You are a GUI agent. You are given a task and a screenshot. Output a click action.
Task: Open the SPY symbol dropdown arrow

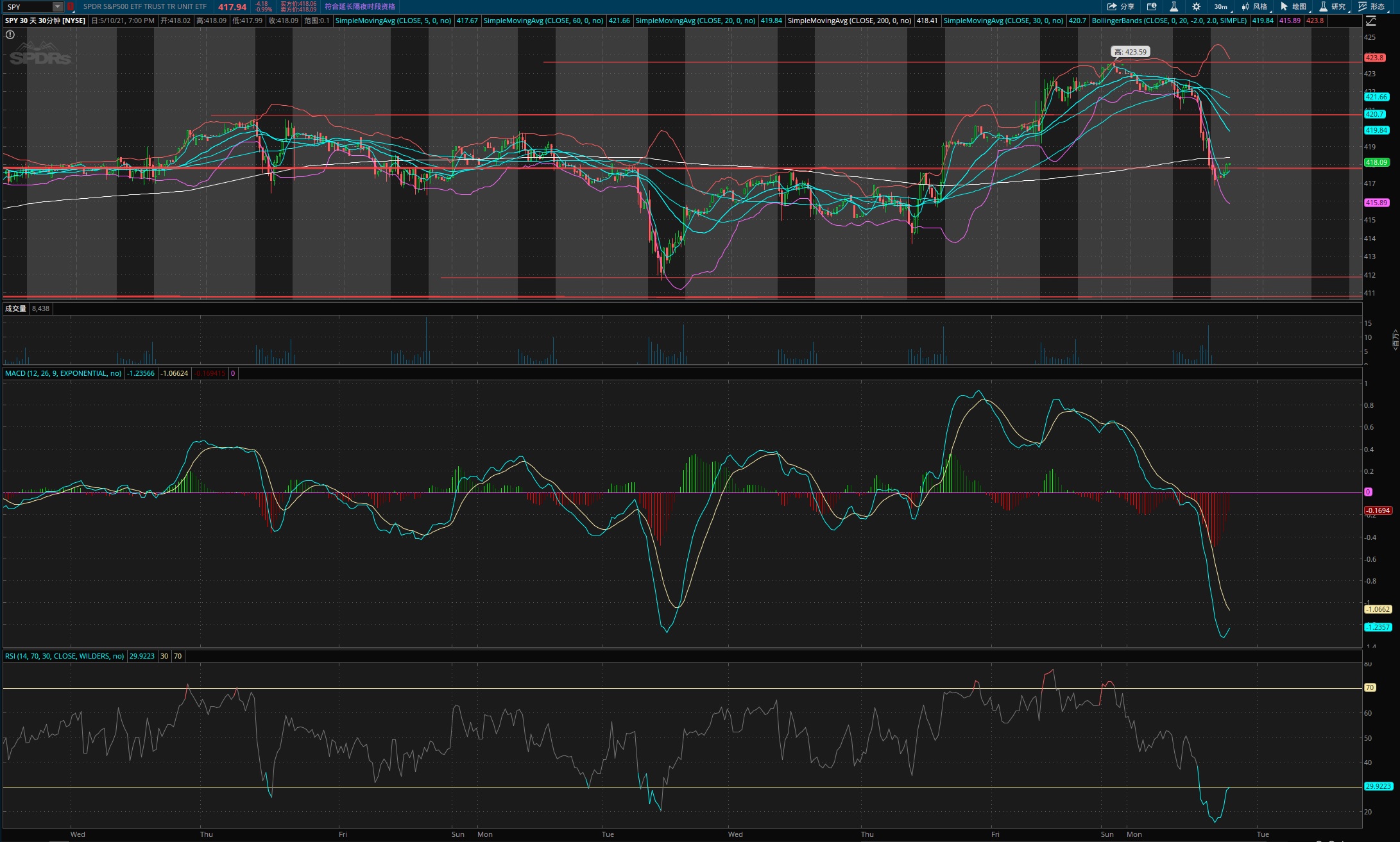58,6
